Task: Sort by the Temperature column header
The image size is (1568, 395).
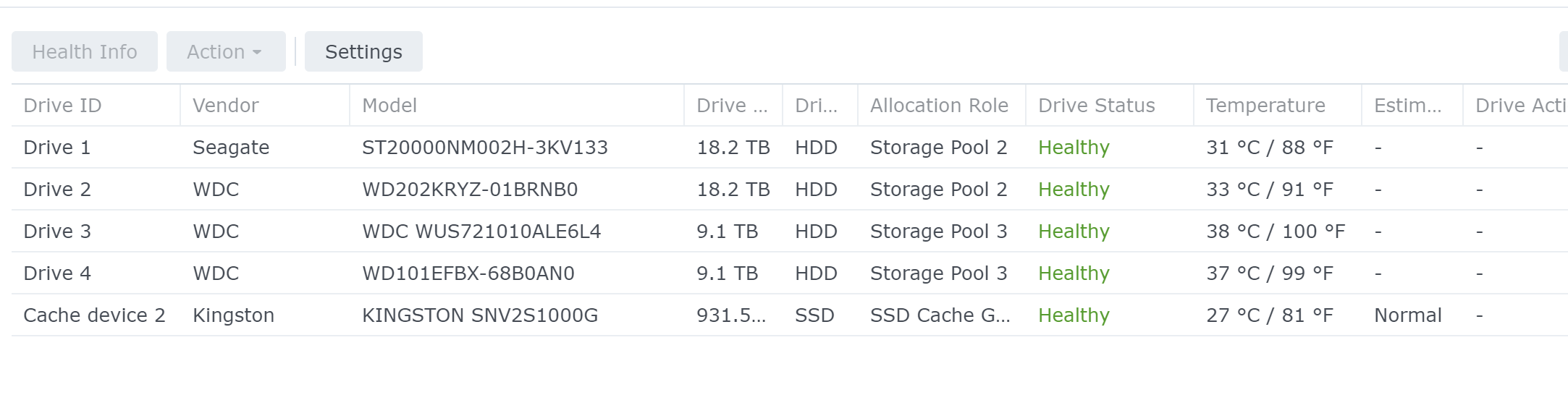Action: point(1278,106)
